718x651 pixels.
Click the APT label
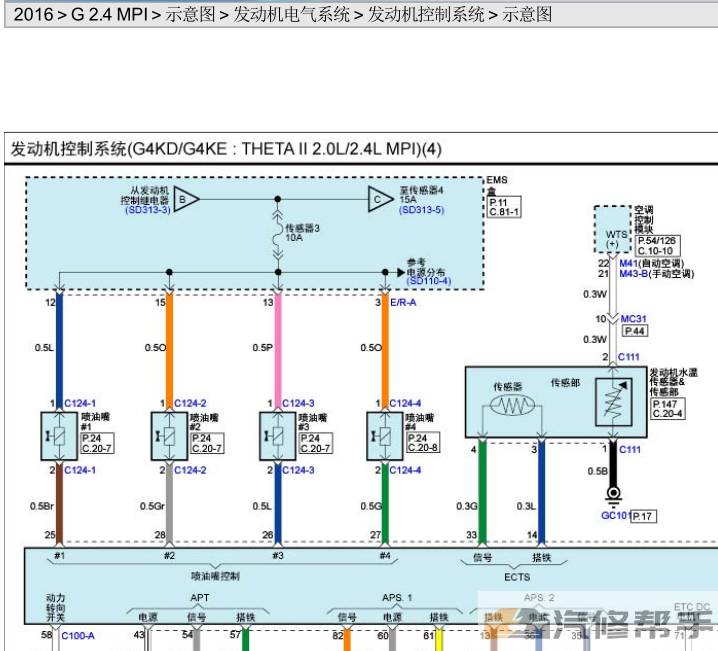tap(200, 598)
